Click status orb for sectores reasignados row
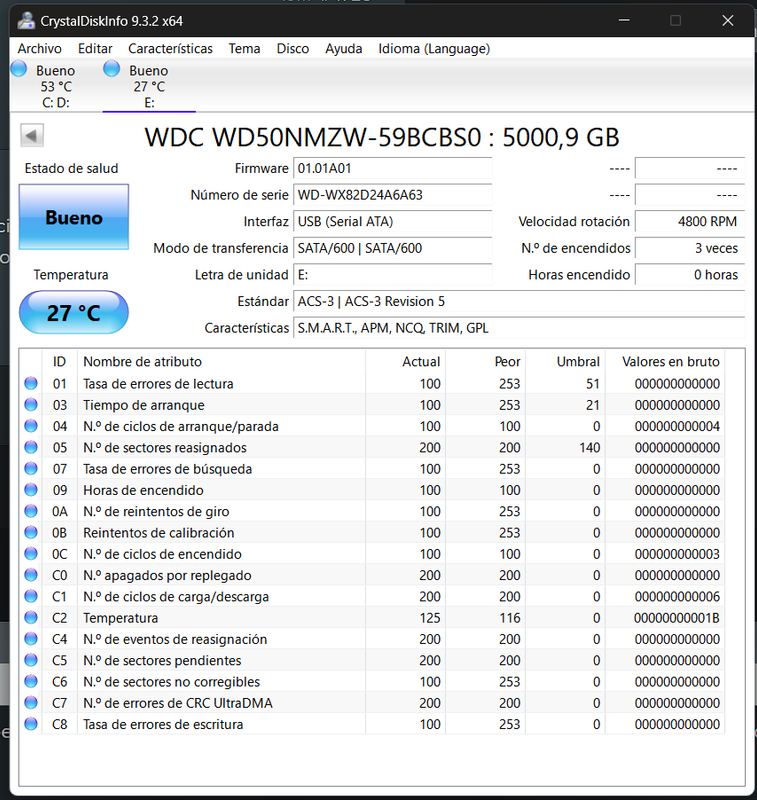The height and width of the screenshot is (800, 757). [31, 447]
